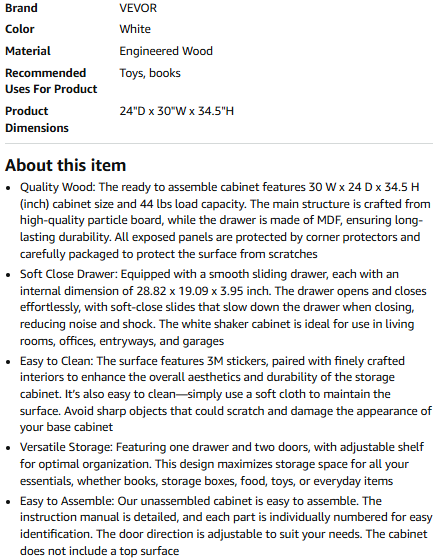Click the does not include a top surface line

(x=100, y=551)
